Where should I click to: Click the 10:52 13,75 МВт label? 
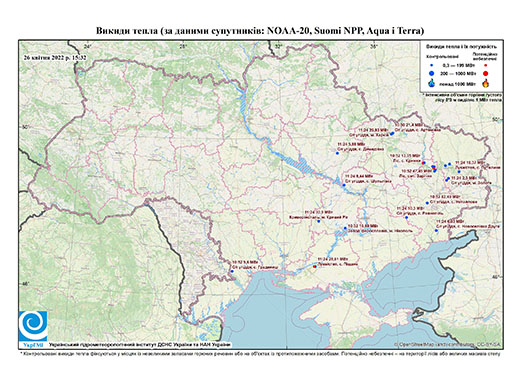pos(405,156)
